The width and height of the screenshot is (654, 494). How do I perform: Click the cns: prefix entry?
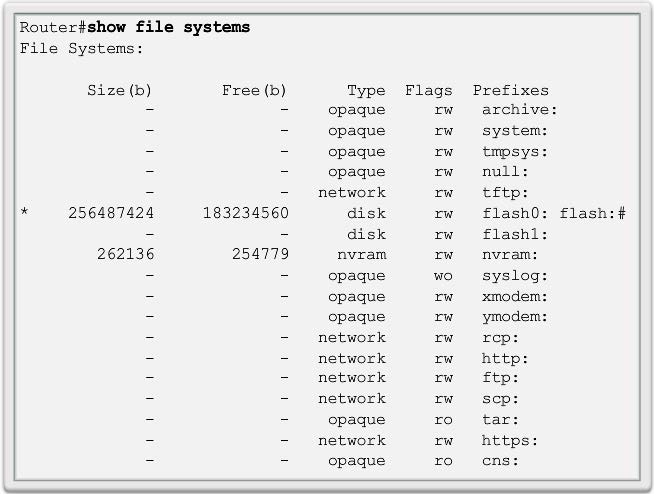(500, 461)
